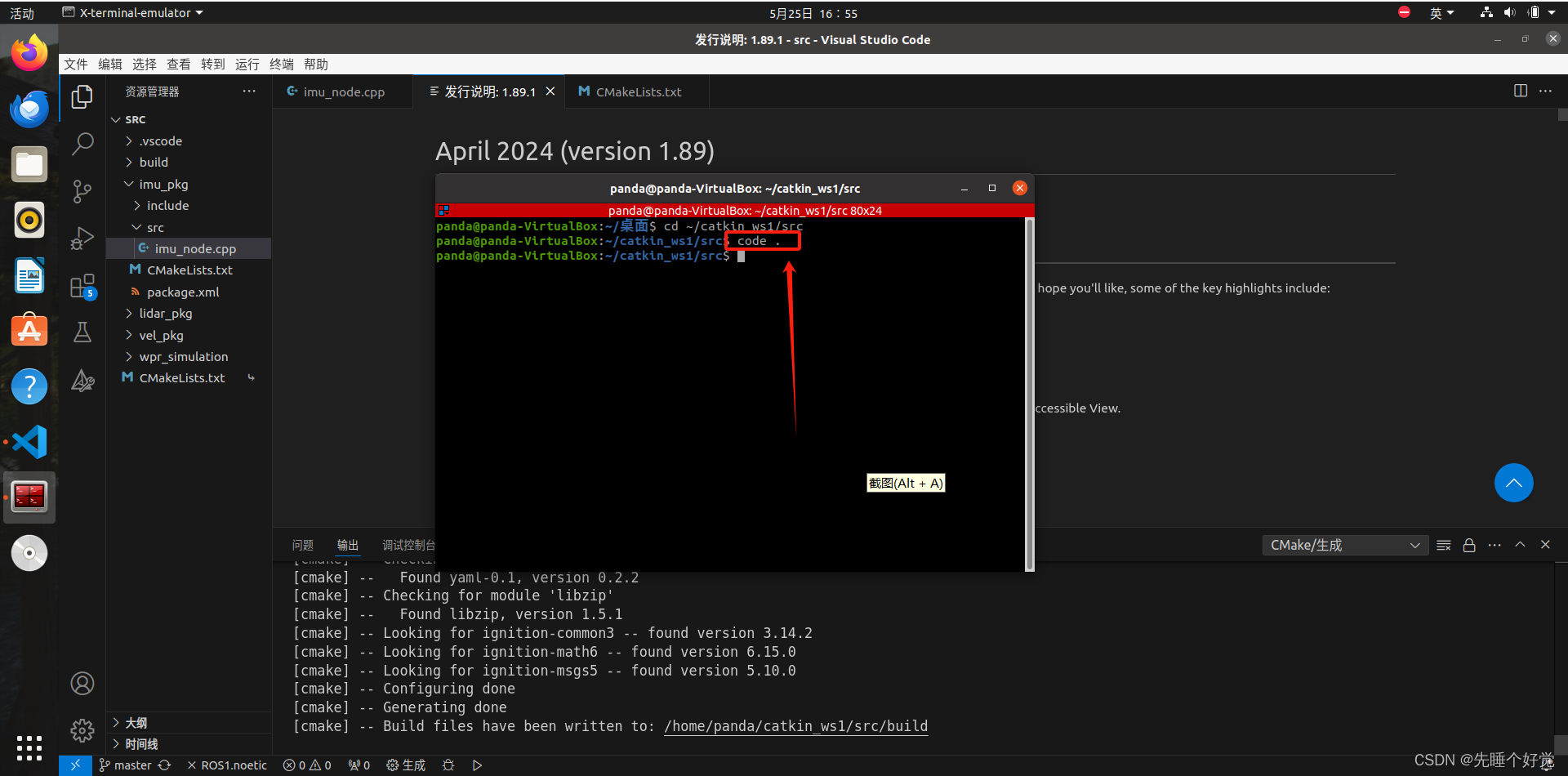1568x776 pixels.
Task: Select the root CMakeLists.txt symlink file
Action: [x=189, y=377]
